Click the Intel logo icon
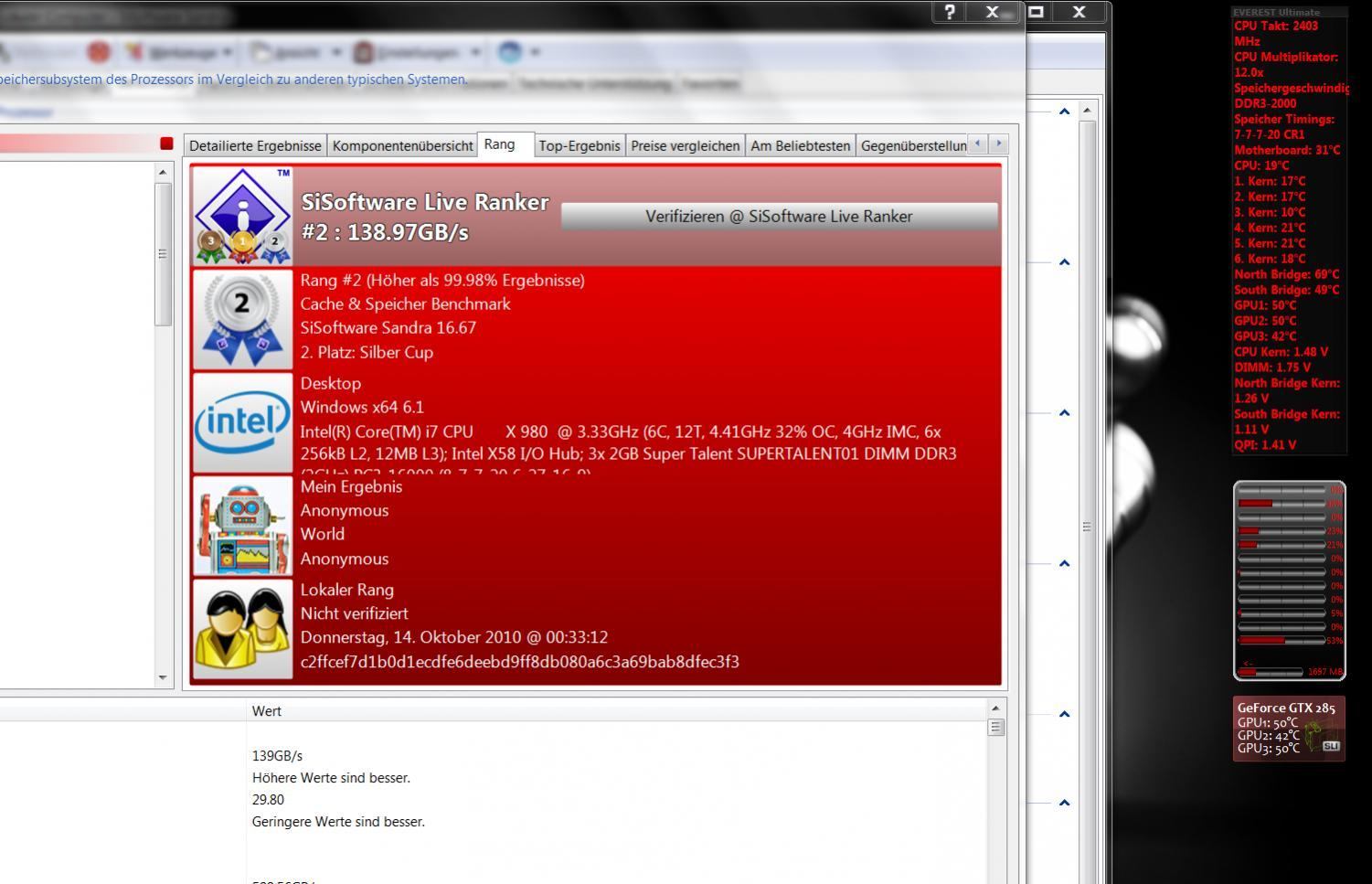 coord(242,422)
